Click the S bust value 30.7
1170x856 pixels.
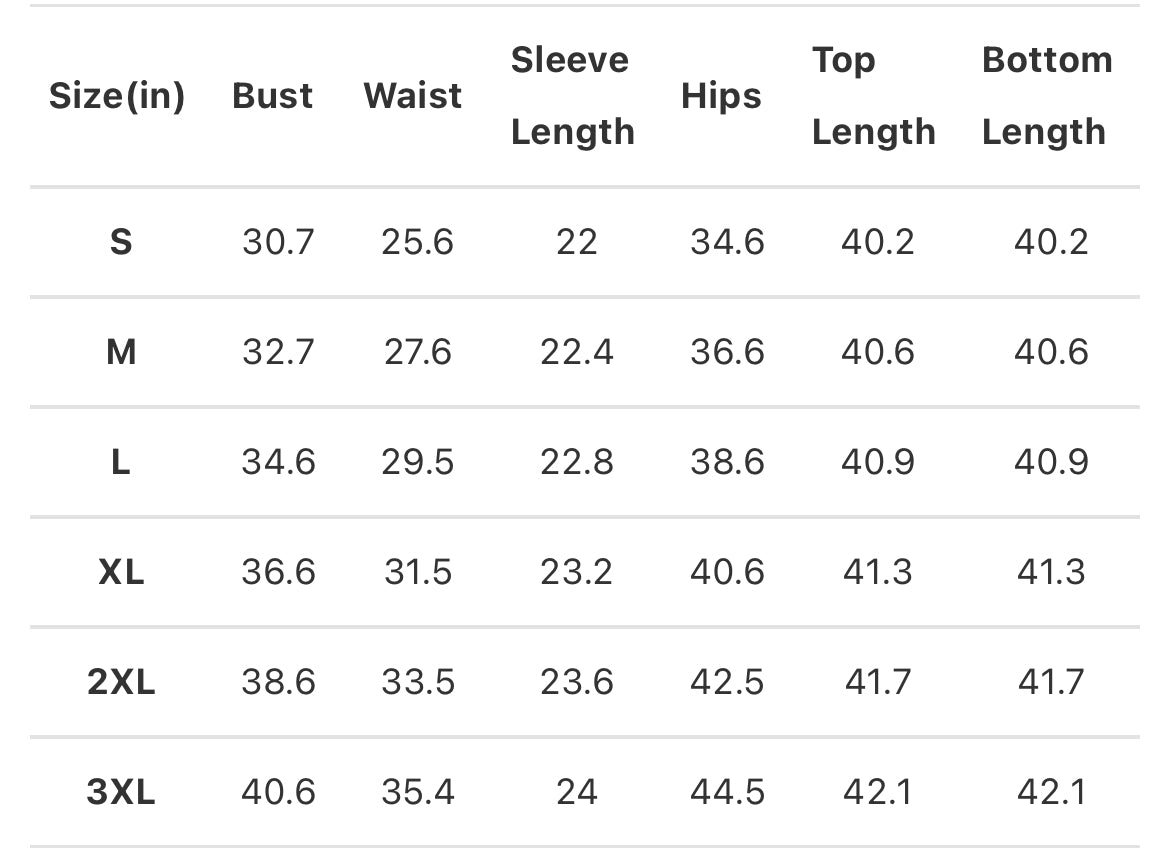(x=278, y=242)
